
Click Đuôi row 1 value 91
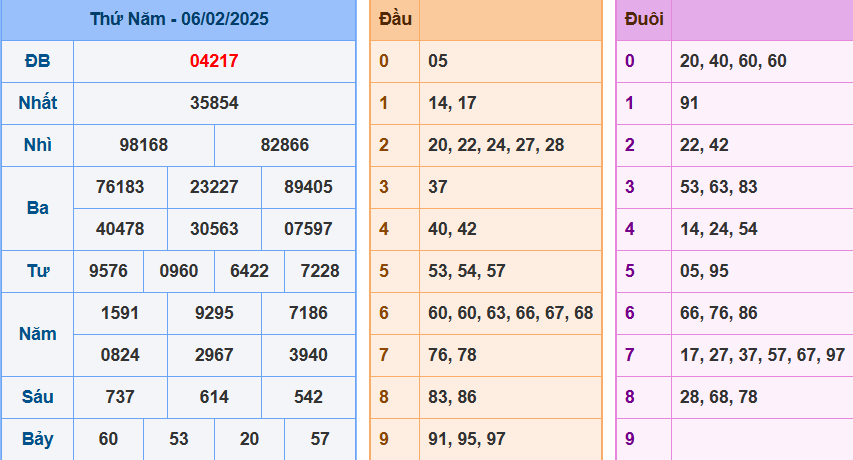689,103
